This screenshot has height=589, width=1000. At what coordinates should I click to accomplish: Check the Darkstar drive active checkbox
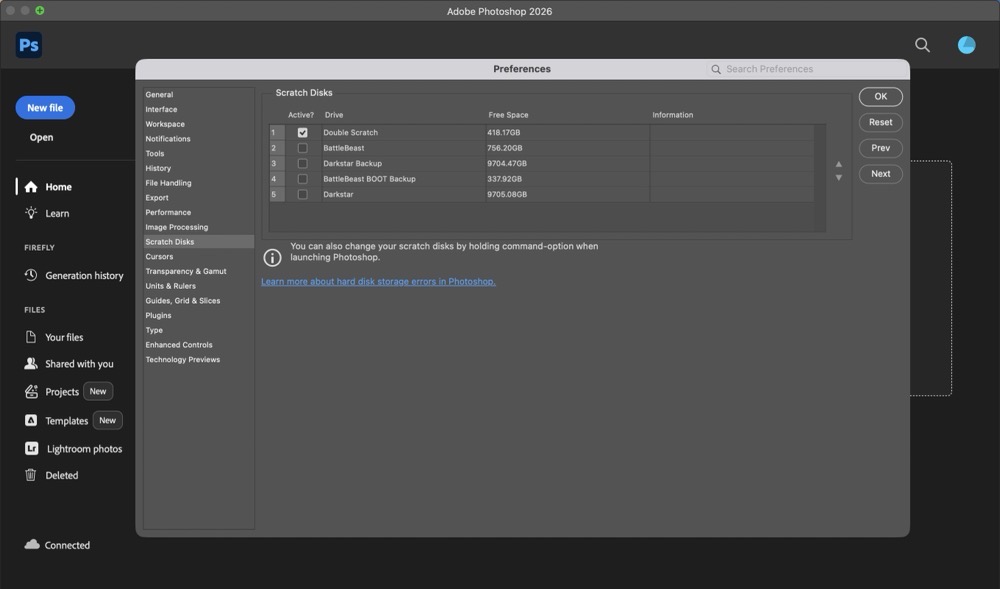point(302,194)
